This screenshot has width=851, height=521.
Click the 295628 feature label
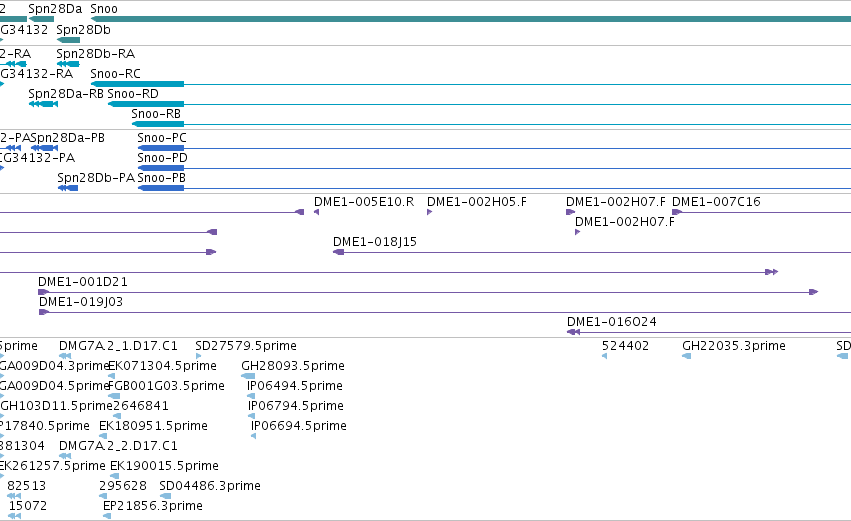(x=123, y=486)
